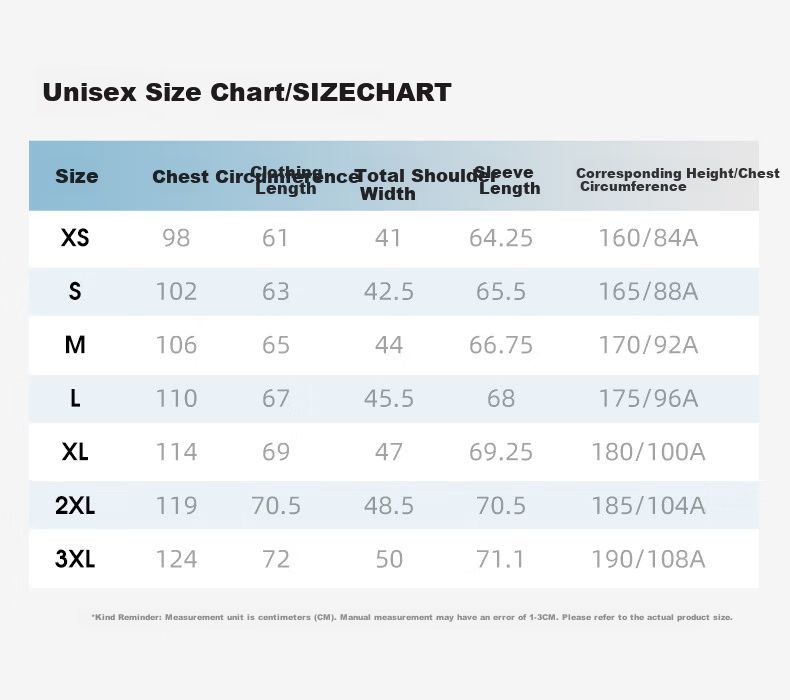Click the 175/96A height value
This screenshot has height=700, width=790.
tap(648, 399)
